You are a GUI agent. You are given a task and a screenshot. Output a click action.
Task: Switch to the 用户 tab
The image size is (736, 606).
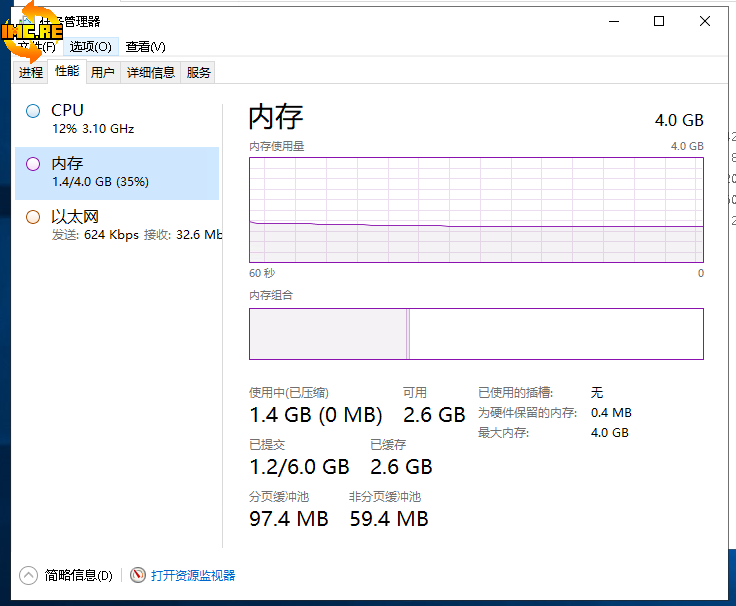102,72
